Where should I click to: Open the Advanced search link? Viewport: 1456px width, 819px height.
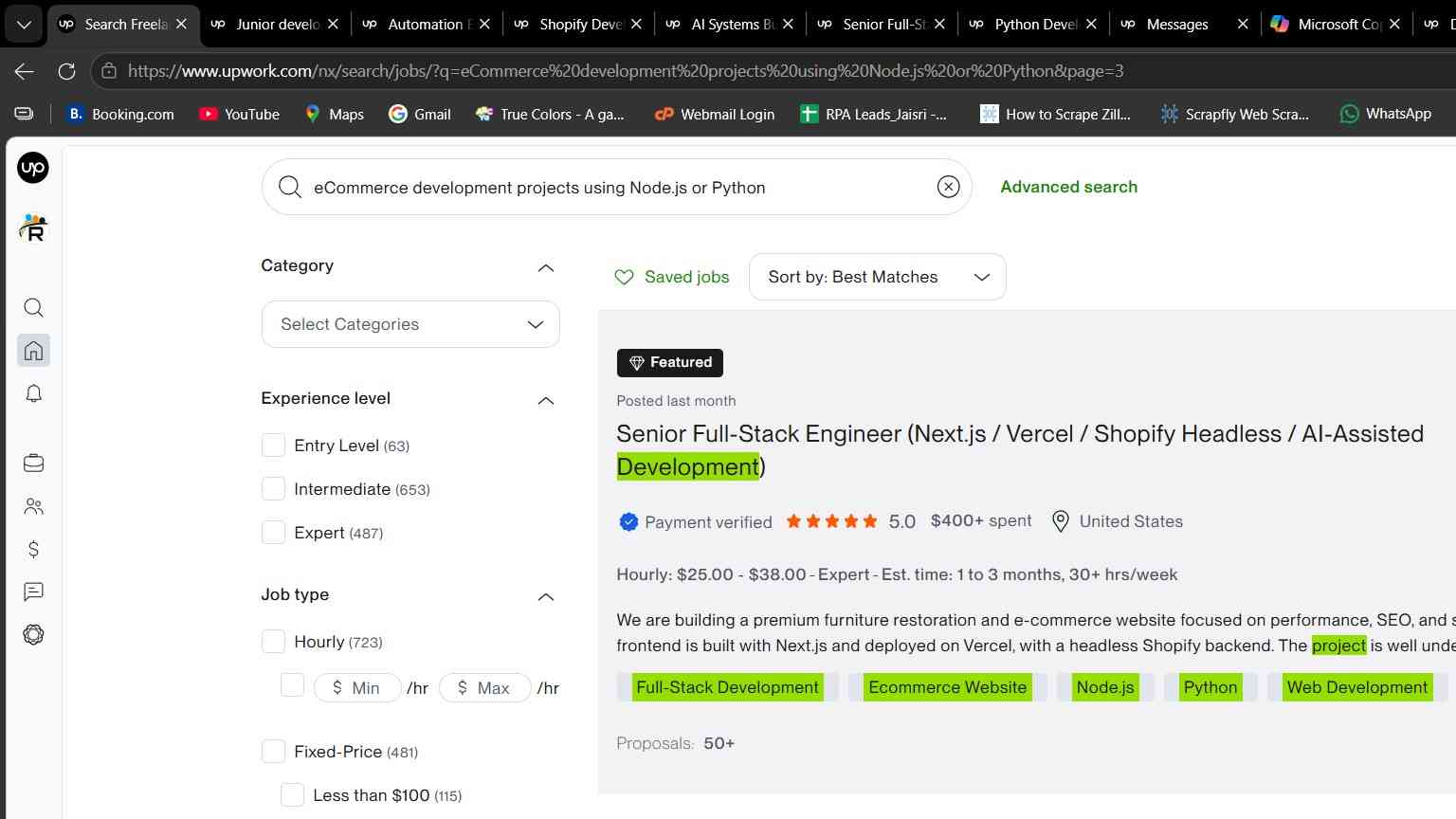(1068, 187)
